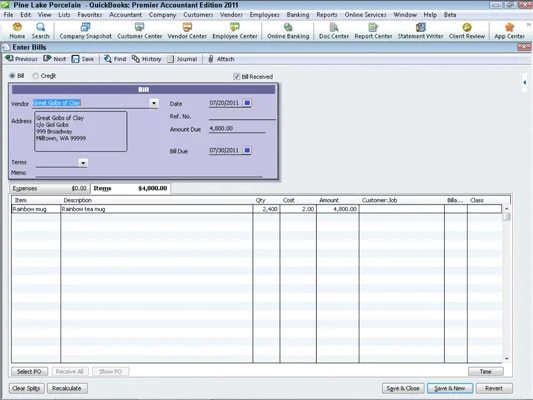Image resolution: width=533 pixels, height=400 pixels.
Task: Click scroll up arrow in items table
Action: tap(506, 208)
